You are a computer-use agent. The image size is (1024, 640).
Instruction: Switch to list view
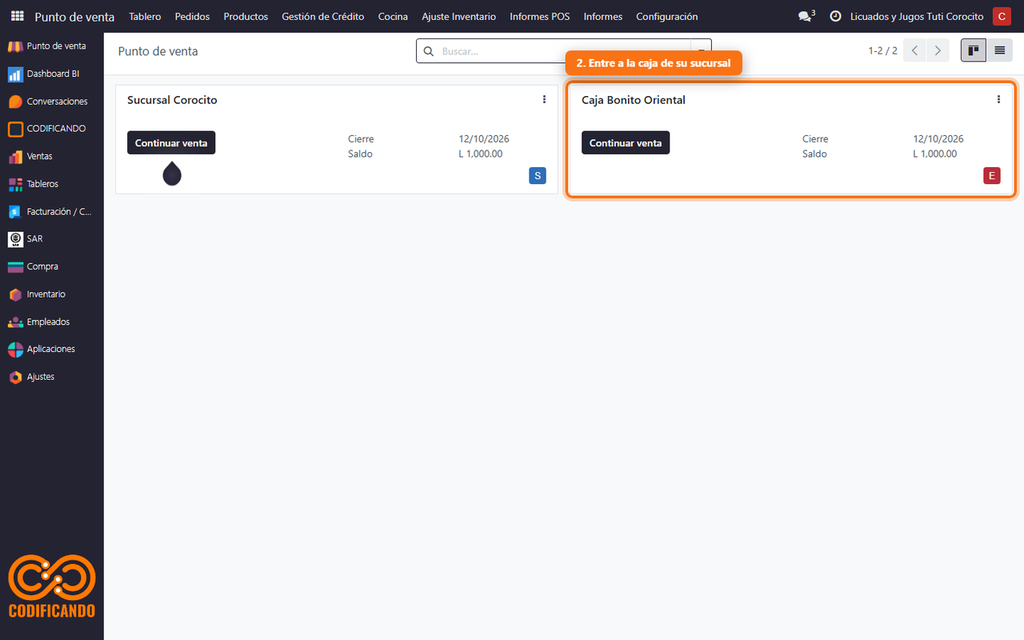[x=999, y=50]
